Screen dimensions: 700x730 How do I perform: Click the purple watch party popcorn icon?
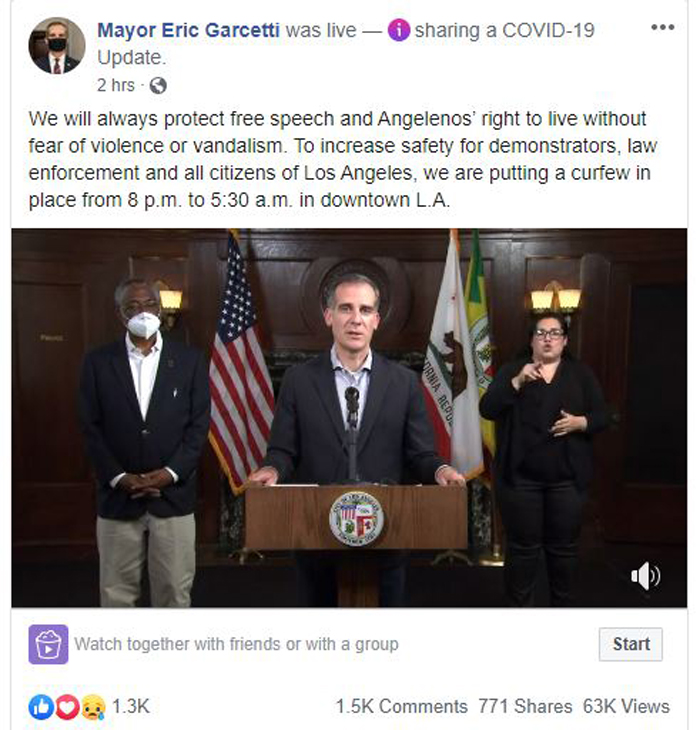49,644
